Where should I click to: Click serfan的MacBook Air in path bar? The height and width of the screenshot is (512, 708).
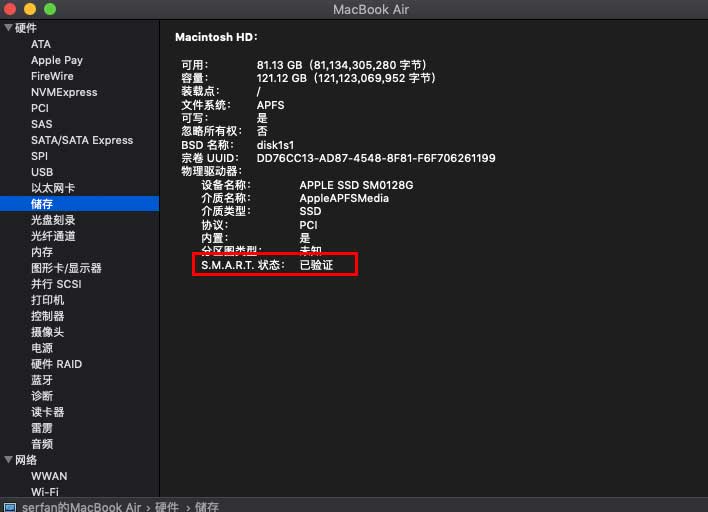tap(81, 507)
